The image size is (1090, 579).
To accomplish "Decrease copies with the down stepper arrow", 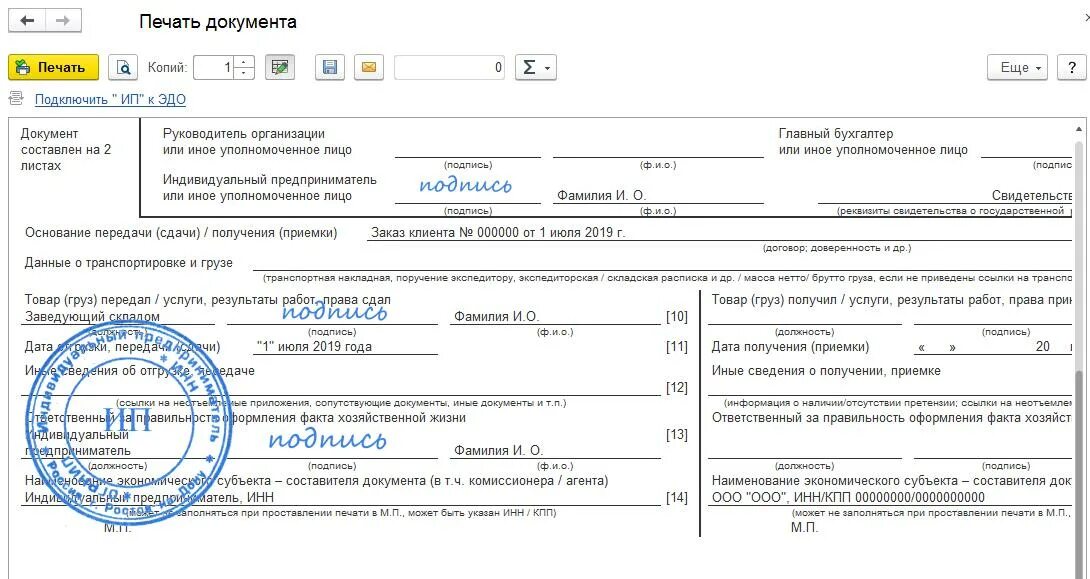I will pyautogui.click(x=244, y=74).
